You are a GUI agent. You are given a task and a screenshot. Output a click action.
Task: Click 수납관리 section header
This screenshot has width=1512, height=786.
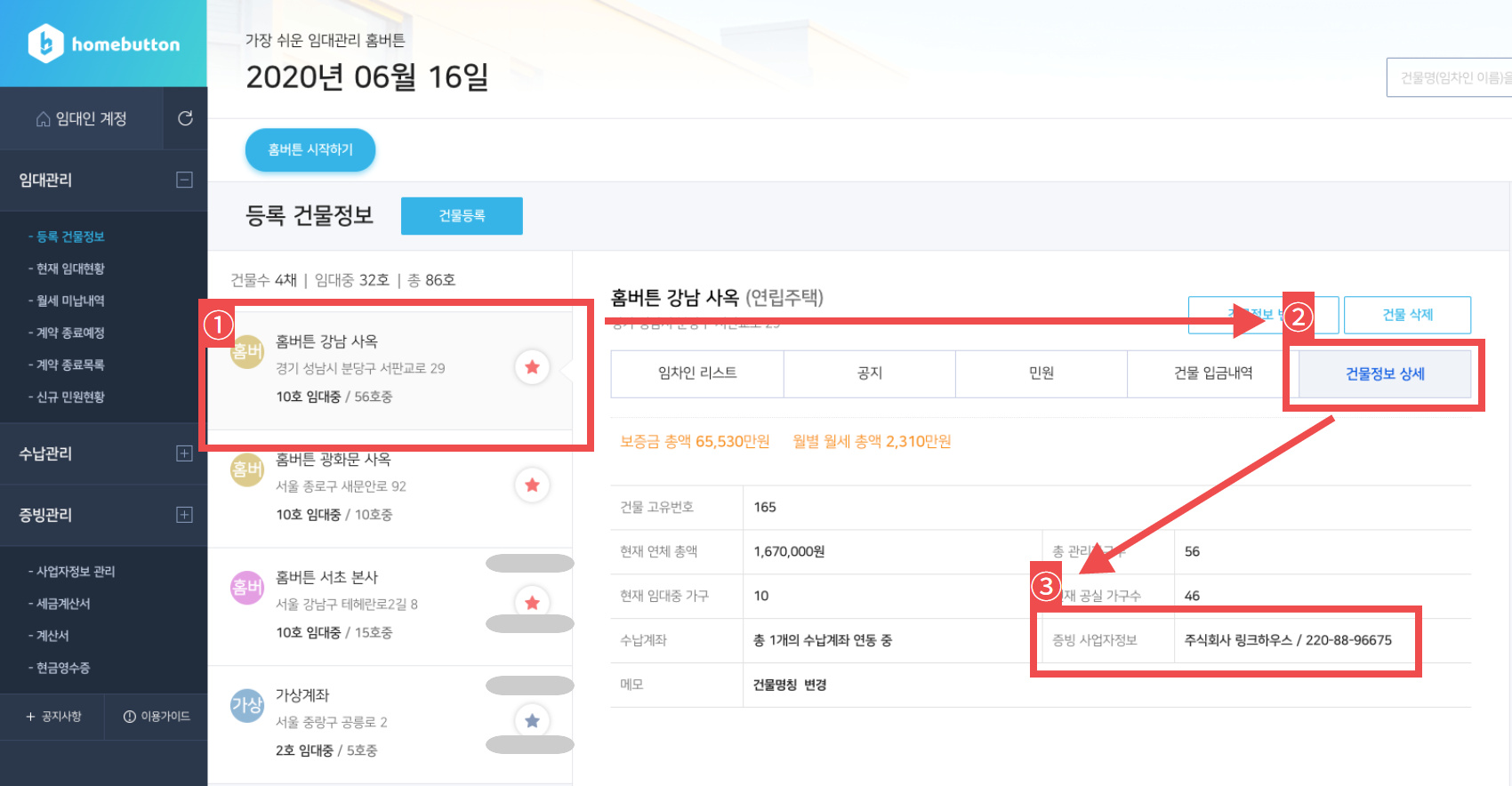click(45, 453)
